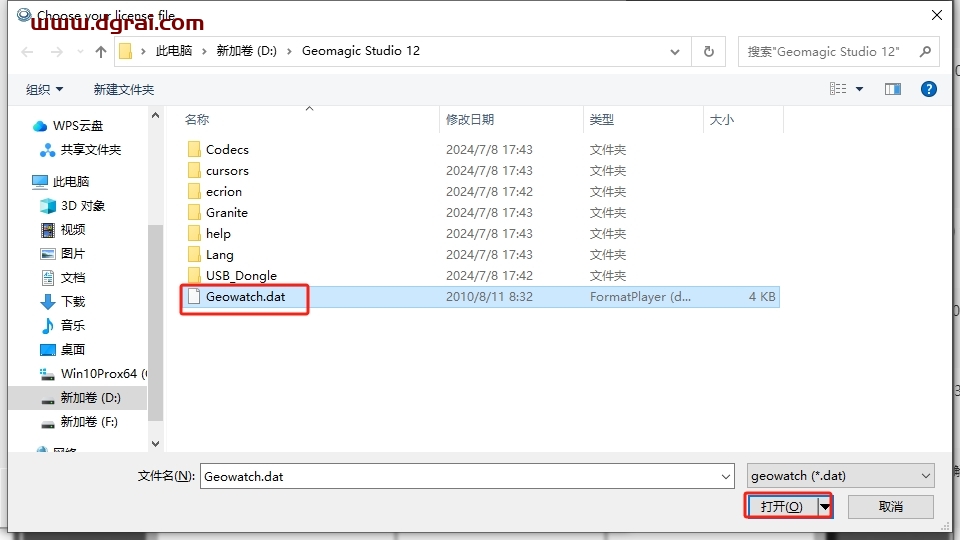Select the 音乐 music folder in sidebar
The height and width of the screenshot is (540, 960).
pyautogui.click(x=72, y=325)
